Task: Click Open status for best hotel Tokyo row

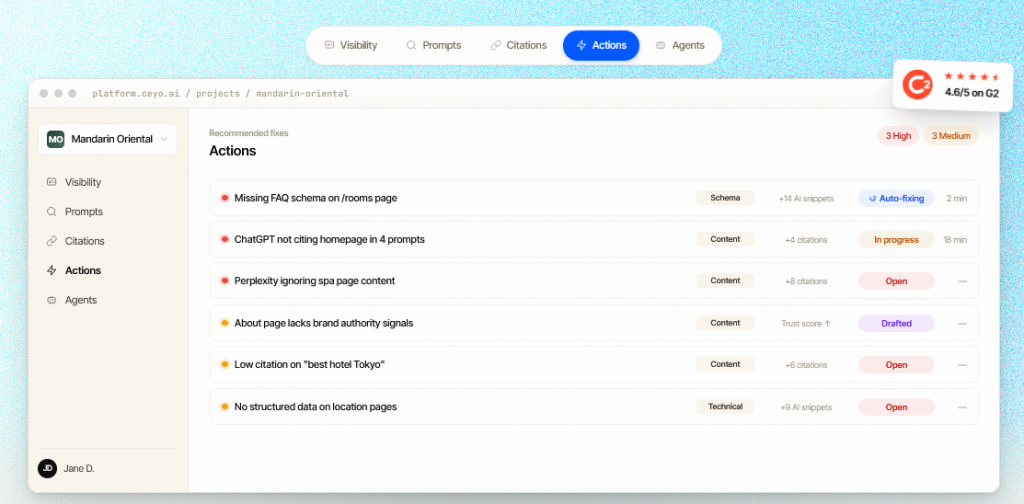Action: pyautogui.click(x=896, y=365)
